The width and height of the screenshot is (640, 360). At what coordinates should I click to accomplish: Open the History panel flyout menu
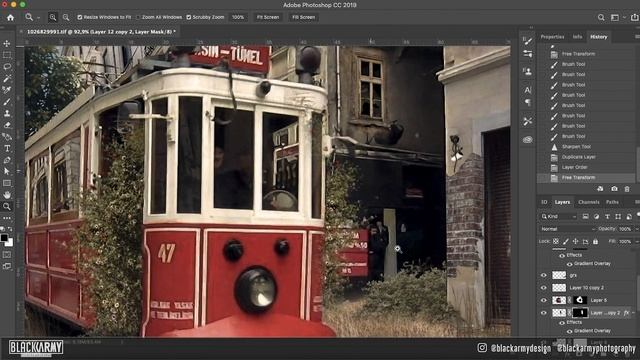(x=637, y=37)
